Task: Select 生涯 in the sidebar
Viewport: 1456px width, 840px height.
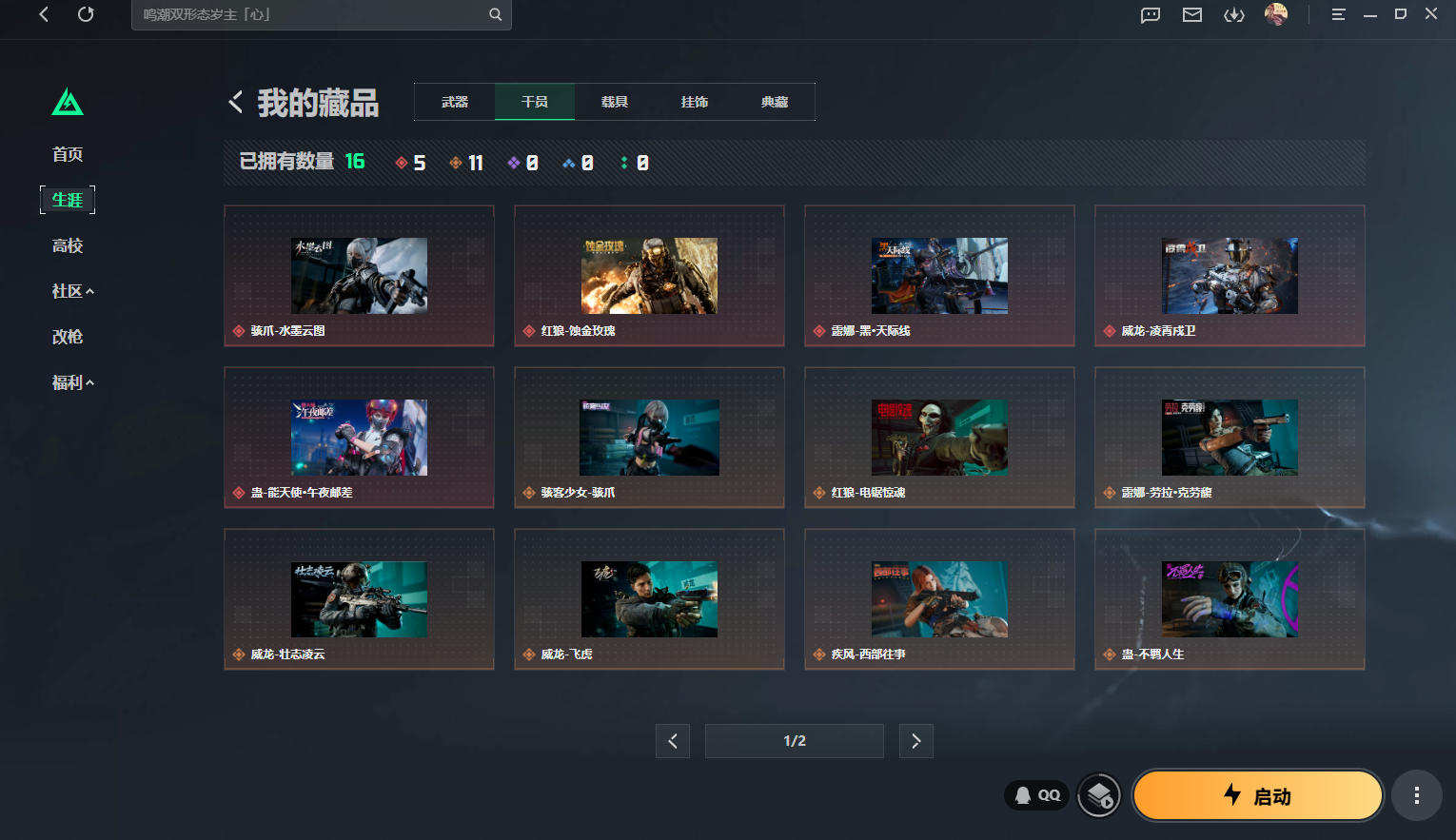Action: [x=68, y=200]
